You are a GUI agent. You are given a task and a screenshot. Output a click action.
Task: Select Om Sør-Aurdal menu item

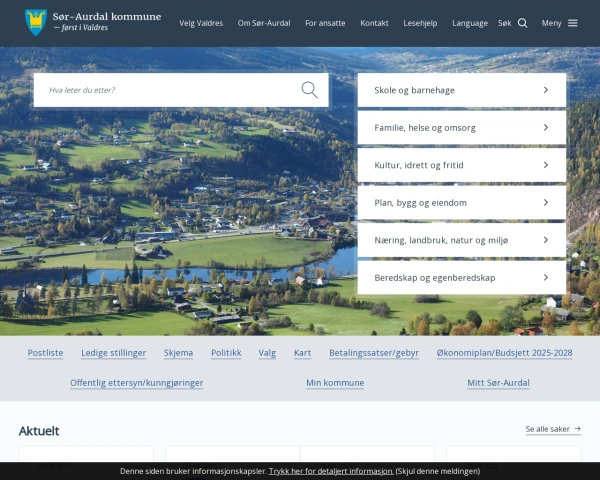(x=264, y=23)
